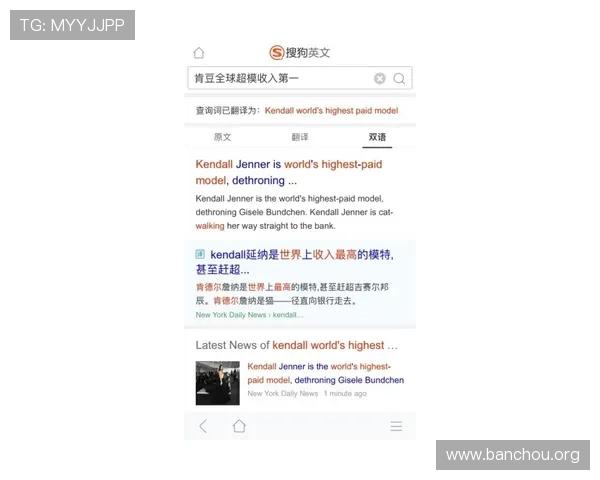Focus the search field containing 肯豆全球超模收入第一
Screen dimensions: 600x480
[300, 78]
